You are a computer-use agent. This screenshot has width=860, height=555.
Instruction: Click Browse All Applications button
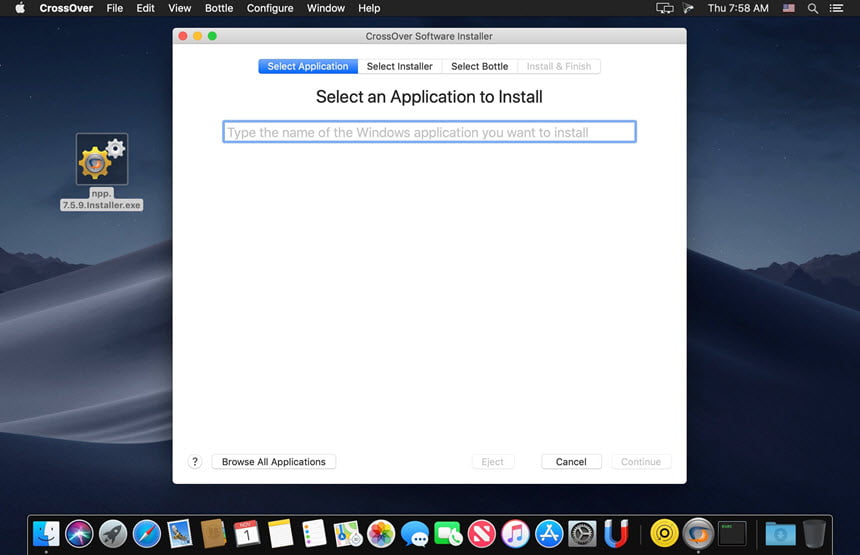point(274,462)
